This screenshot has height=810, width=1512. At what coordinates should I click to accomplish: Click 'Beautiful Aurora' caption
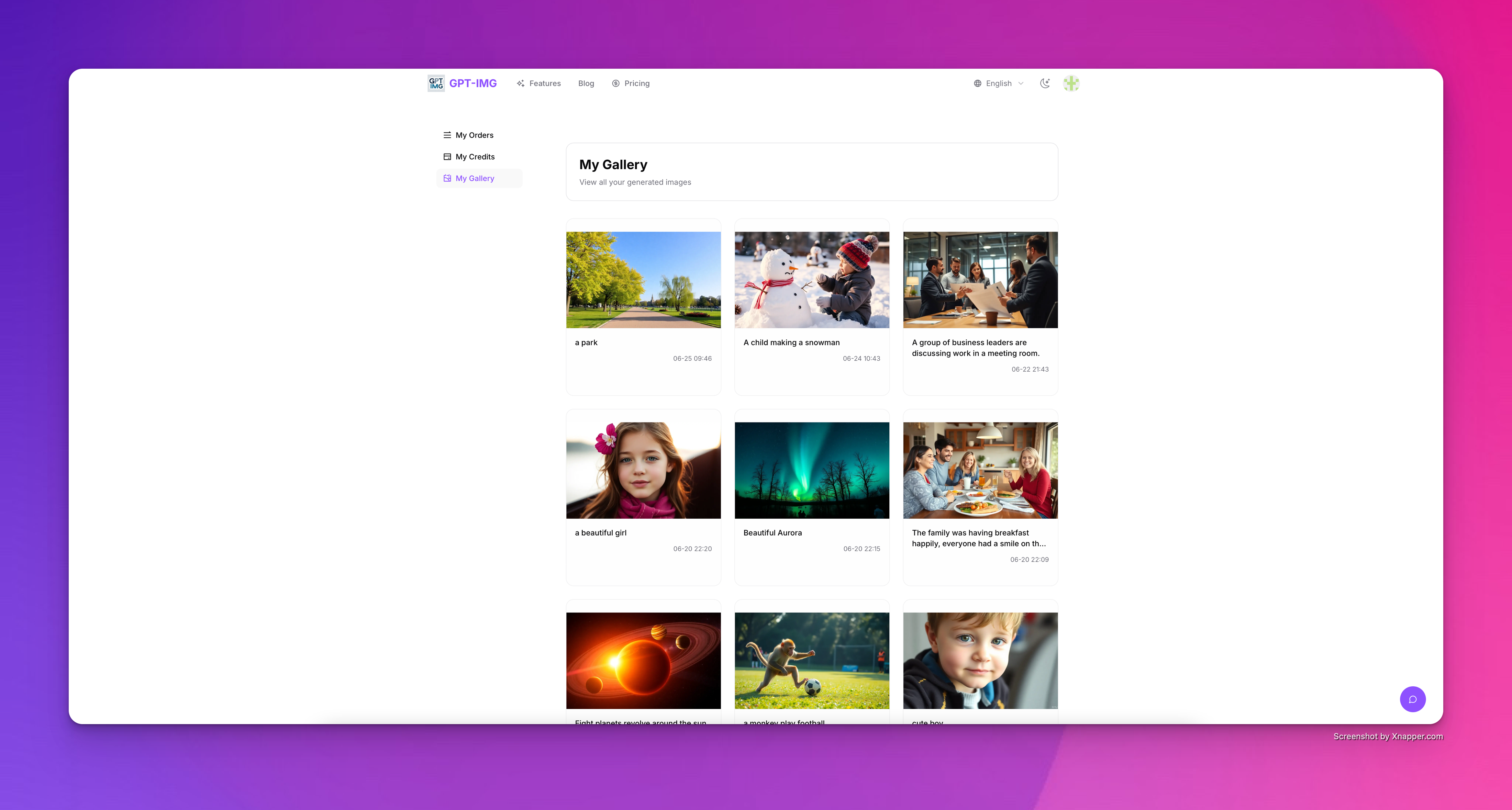(x=772, y=532)
